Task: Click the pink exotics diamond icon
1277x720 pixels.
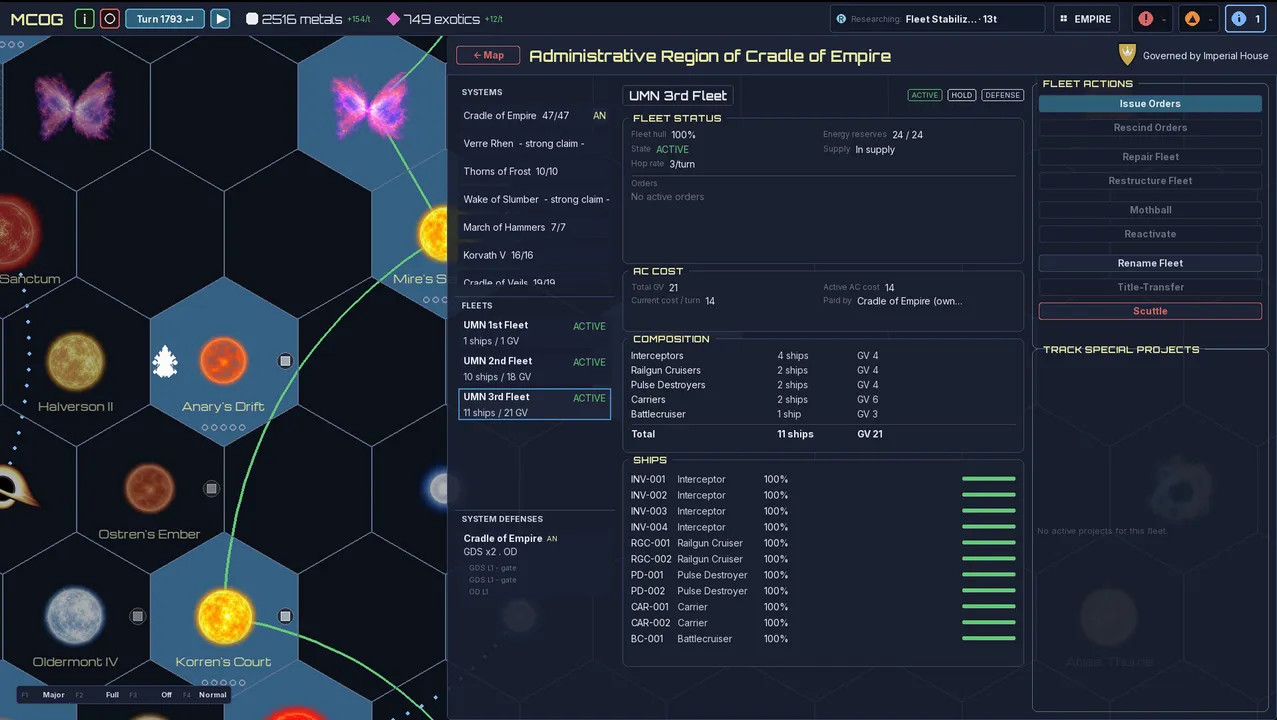Action: (393, 19)
